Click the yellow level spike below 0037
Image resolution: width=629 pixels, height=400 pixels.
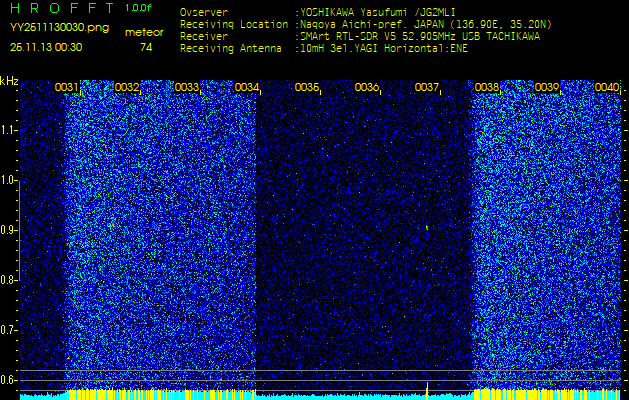click(427, 391)
